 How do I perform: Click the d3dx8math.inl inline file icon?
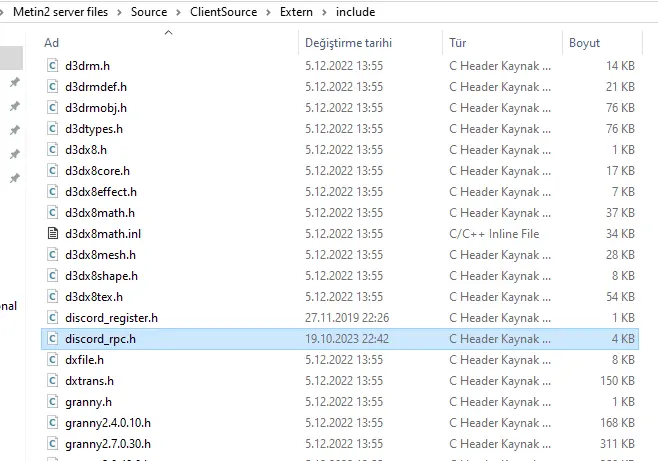pyautogui.click(x=54, y=233)
